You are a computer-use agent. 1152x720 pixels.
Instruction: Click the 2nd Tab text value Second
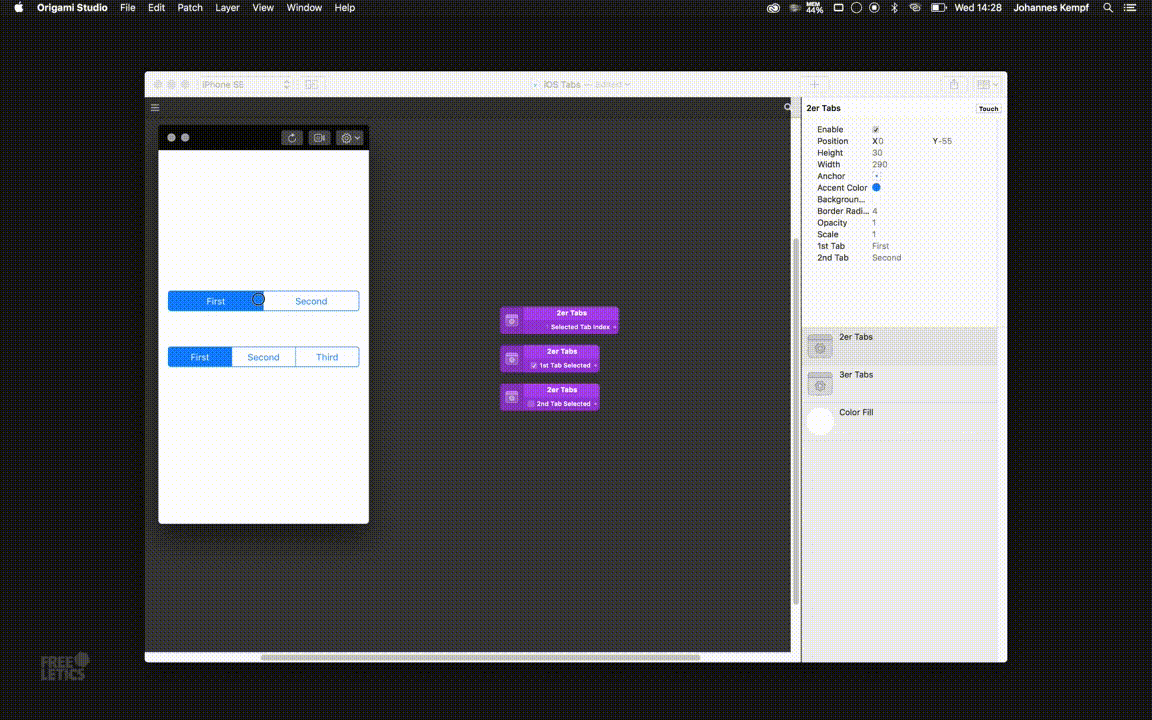click(886, 258)
